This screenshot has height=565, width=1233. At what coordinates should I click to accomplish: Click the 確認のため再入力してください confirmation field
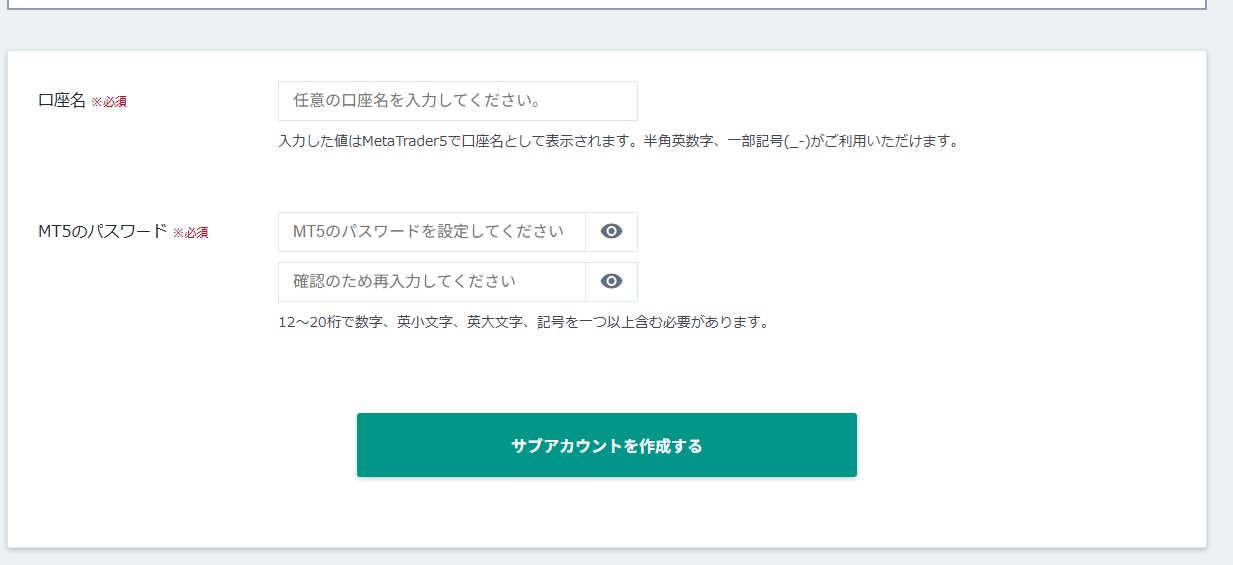431,282
